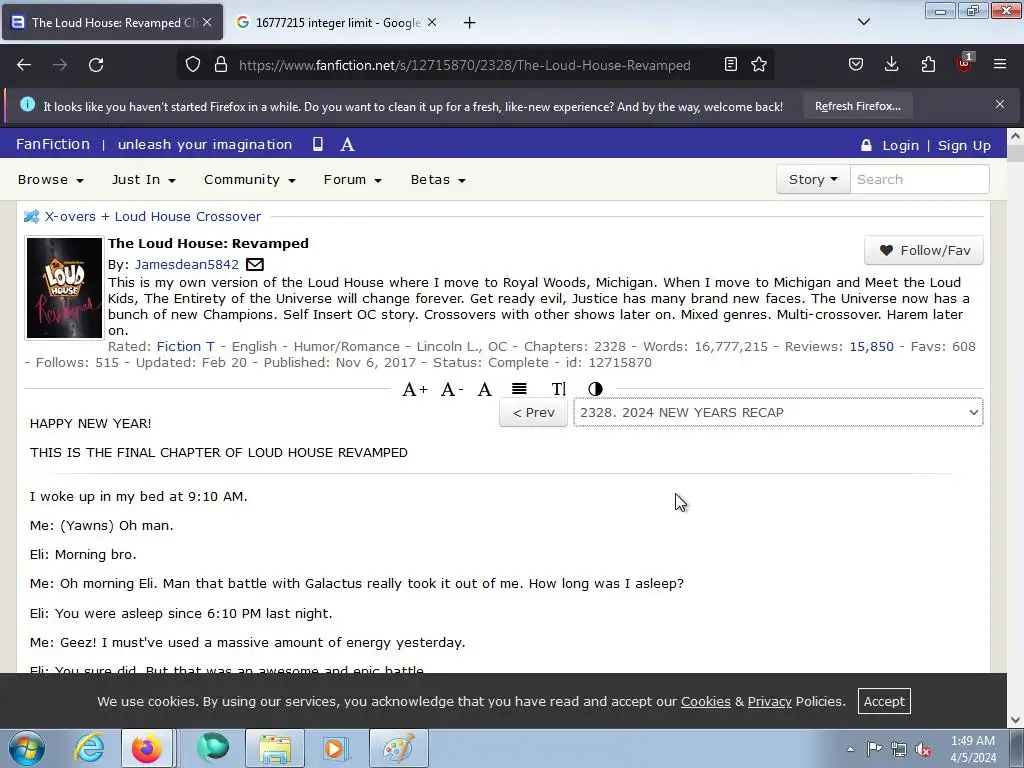Open the Story search type dropdown
Screen dimensions: 1024x768
point(813,180)
